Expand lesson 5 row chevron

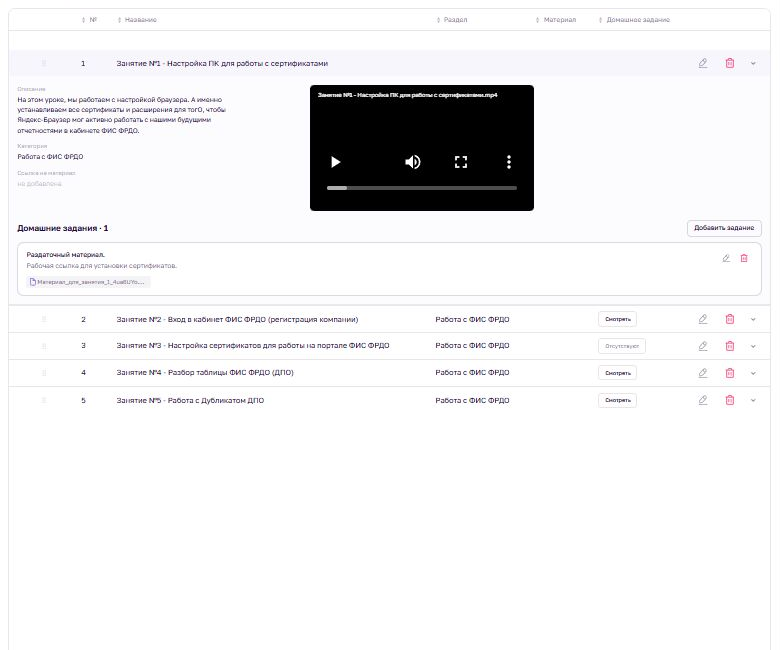(753, 400)
